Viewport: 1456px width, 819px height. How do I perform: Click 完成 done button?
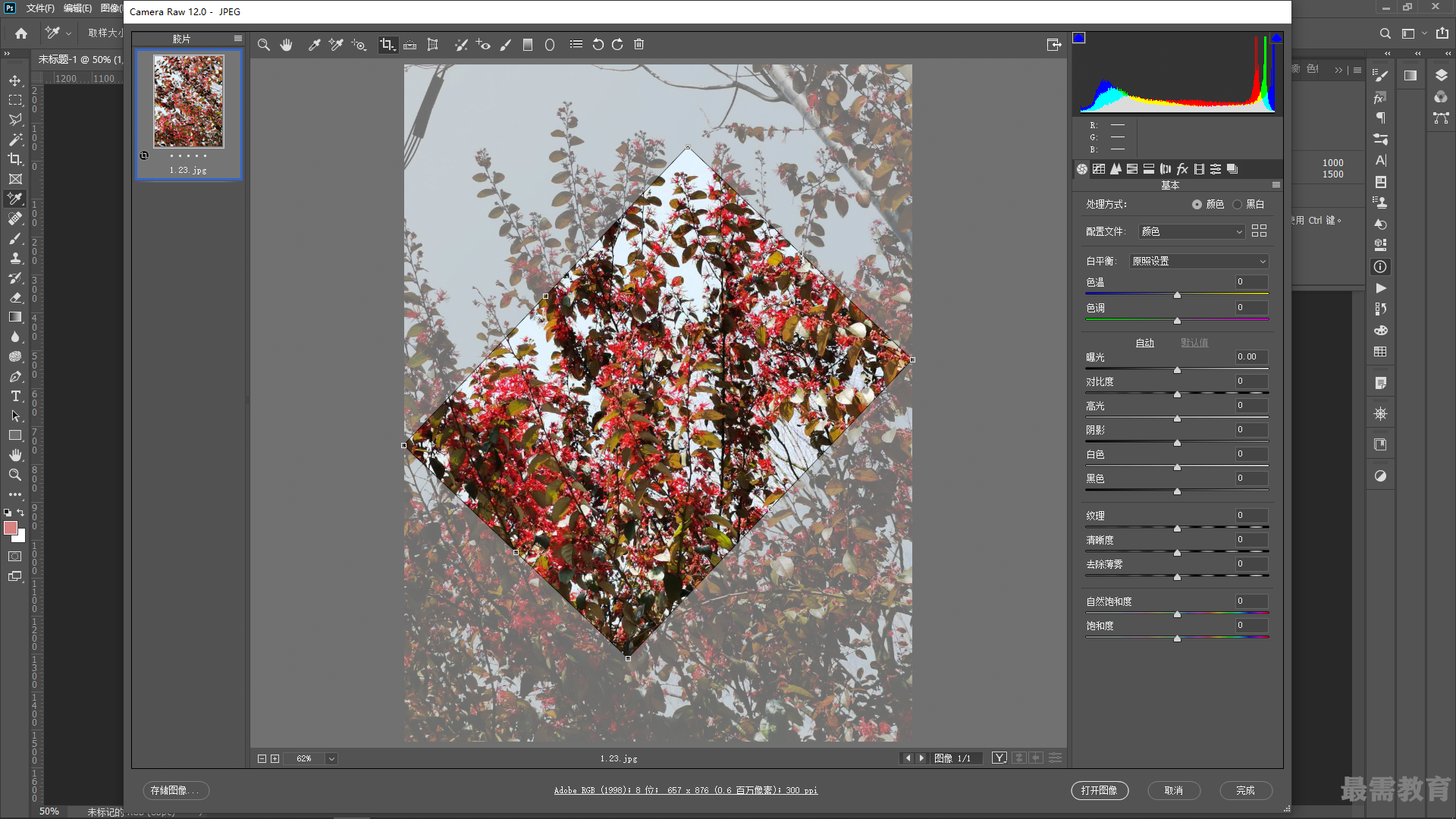1246,791
